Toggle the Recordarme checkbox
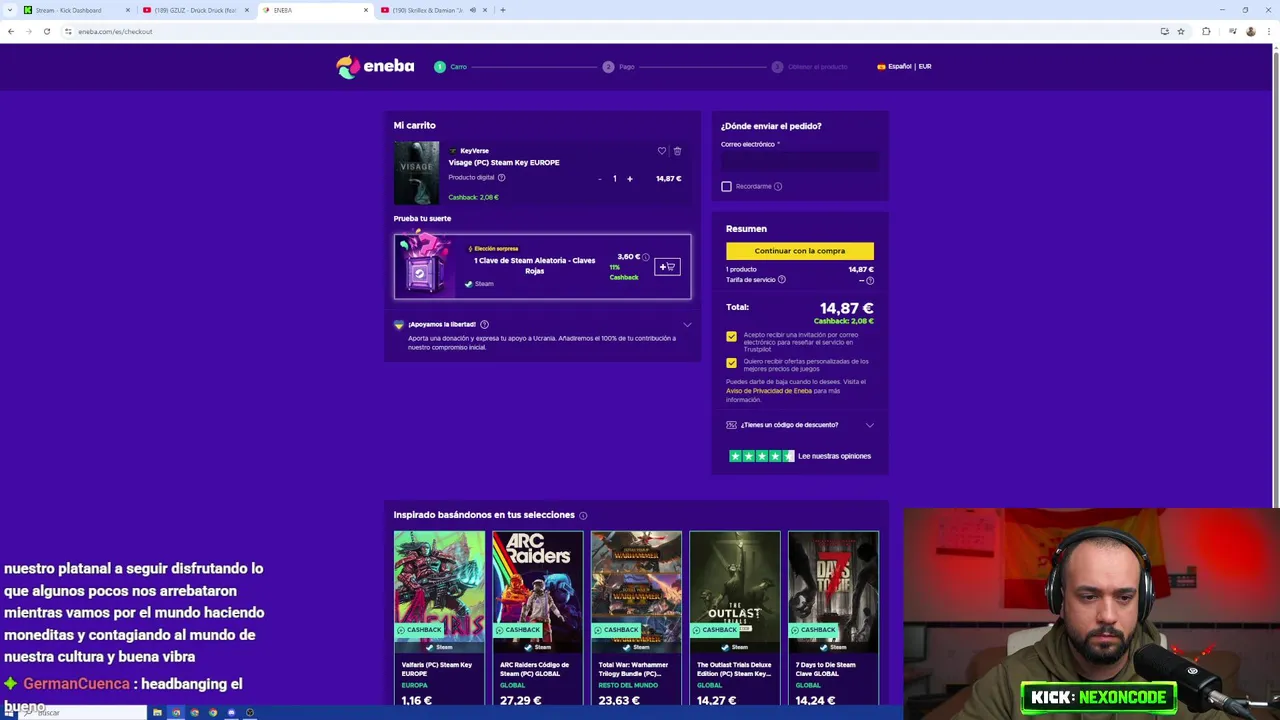Viewport: 1280px width, 720px height. 726,186
